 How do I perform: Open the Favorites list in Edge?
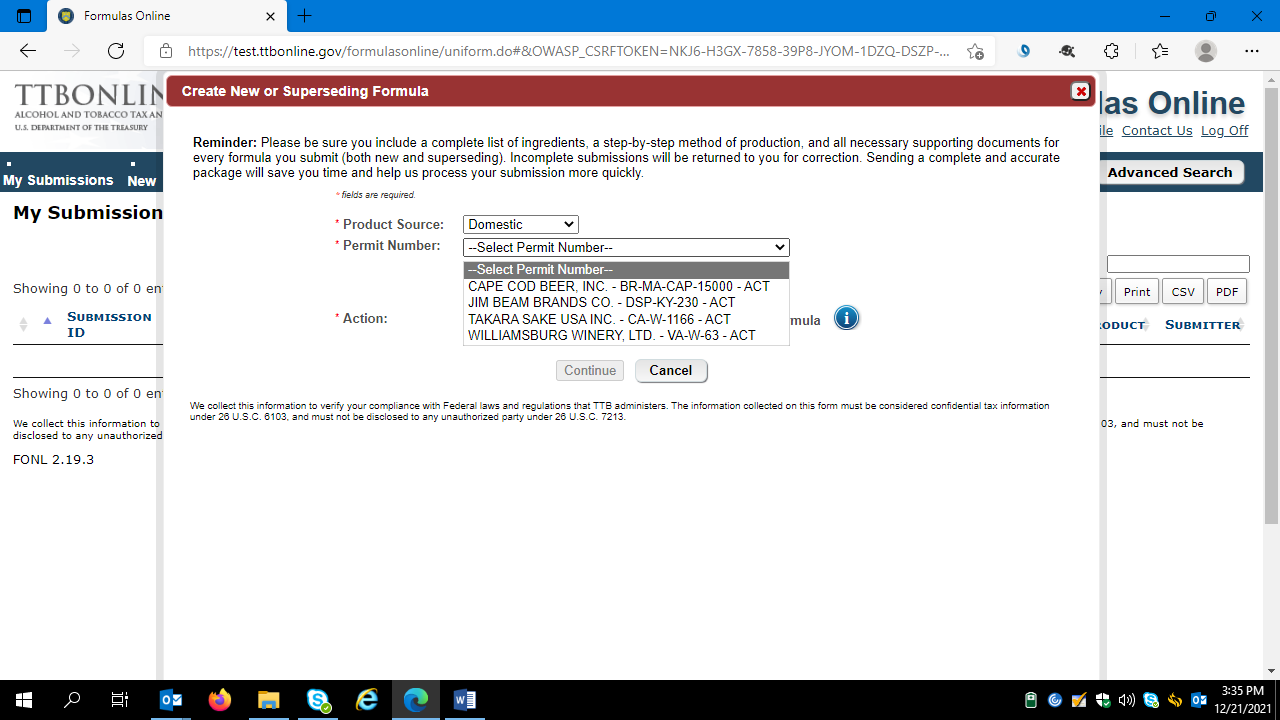pos(1159,51)
